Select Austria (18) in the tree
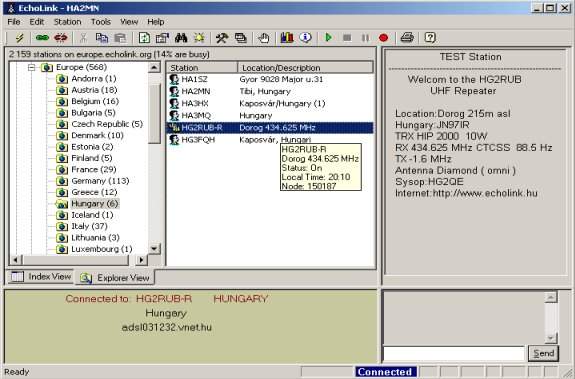575x379 pixels. (x=94, y=90)
